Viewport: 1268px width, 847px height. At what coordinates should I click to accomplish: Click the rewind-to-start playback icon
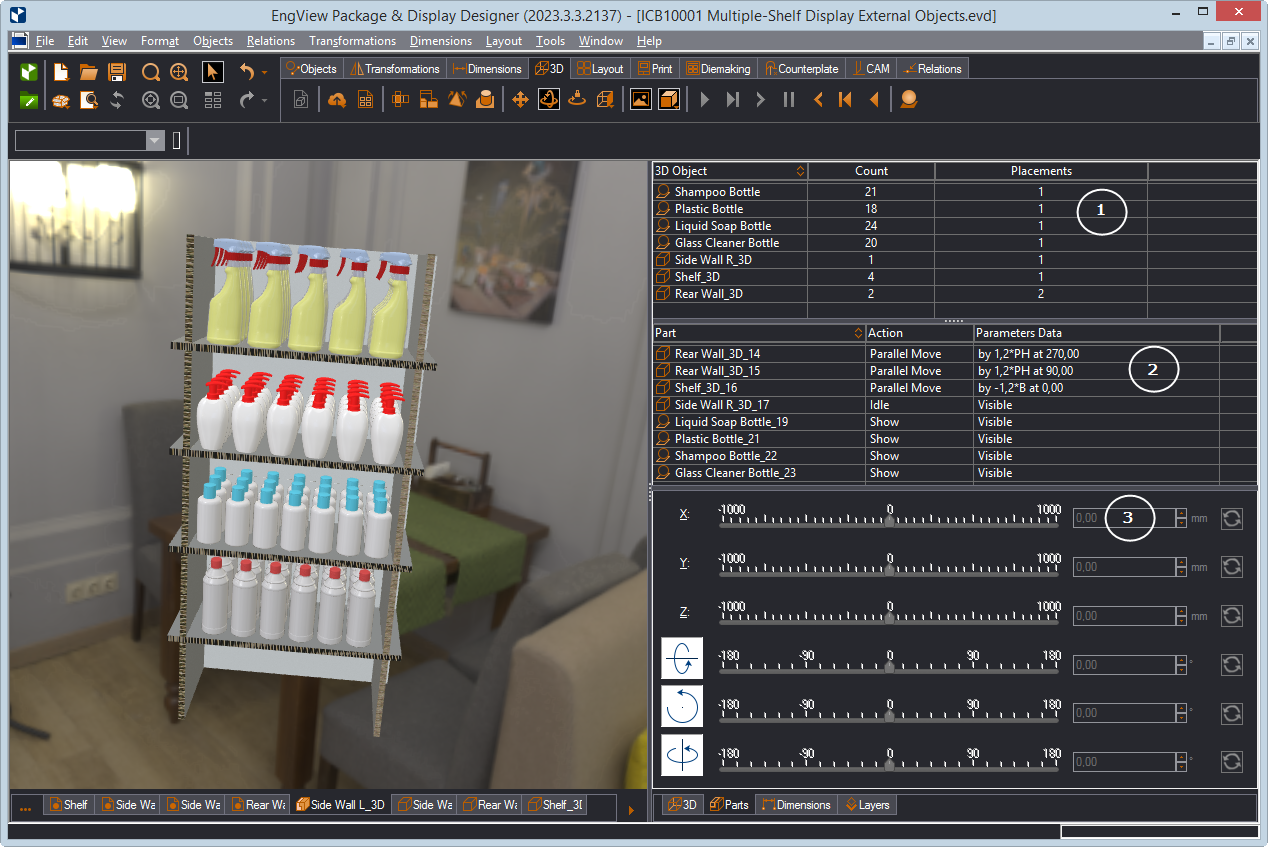click(x=845, y=100)
